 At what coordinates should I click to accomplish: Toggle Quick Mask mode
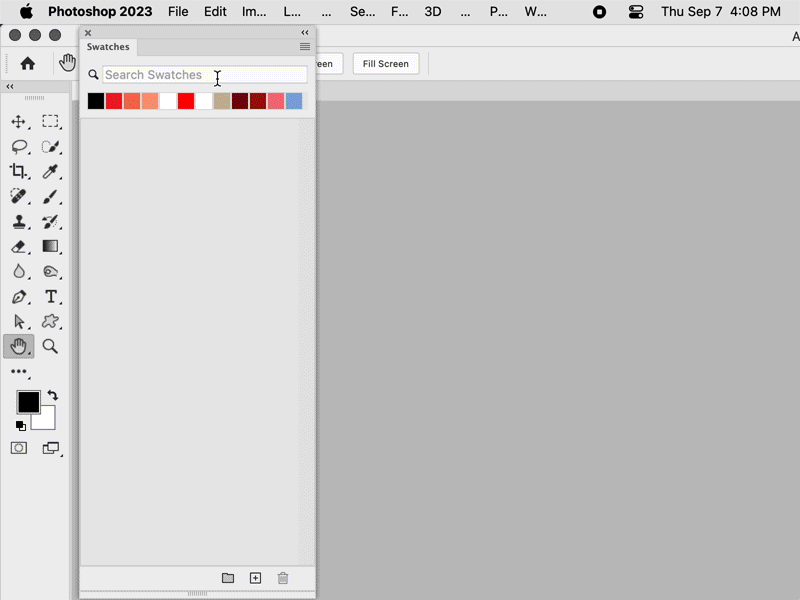coord(19,448)
